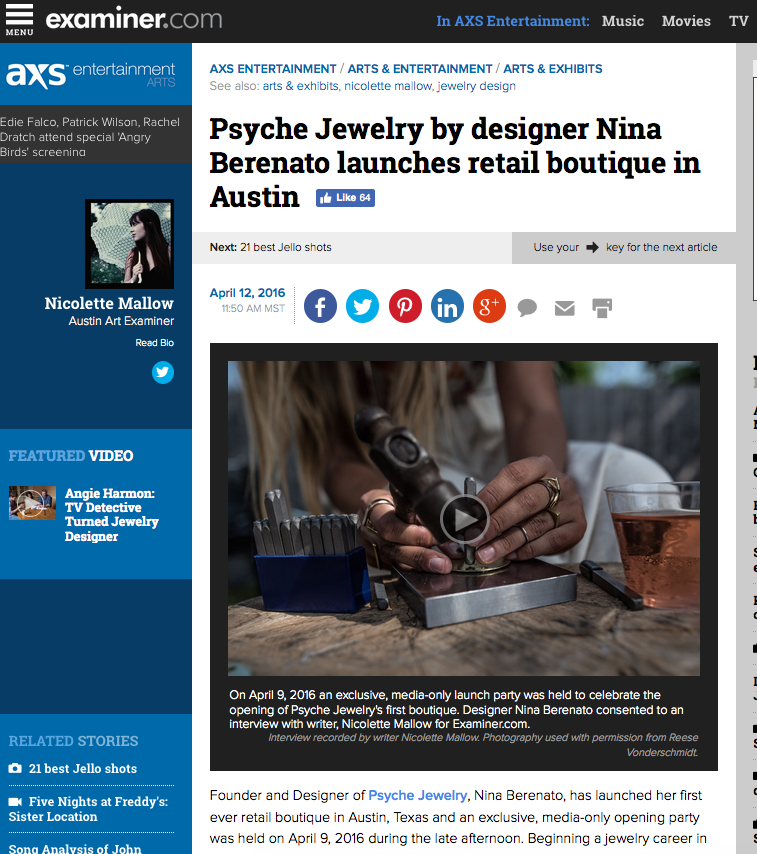Screen dimensions: 757x854
Task: Email this article via envelope icon
Action: (x=565, y=308)
